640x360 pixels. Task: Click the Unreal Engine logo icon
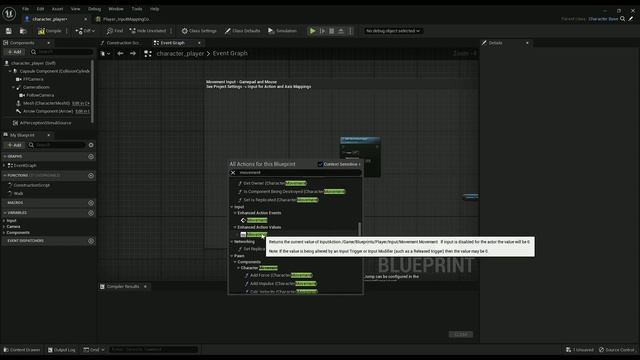(9, 14)
